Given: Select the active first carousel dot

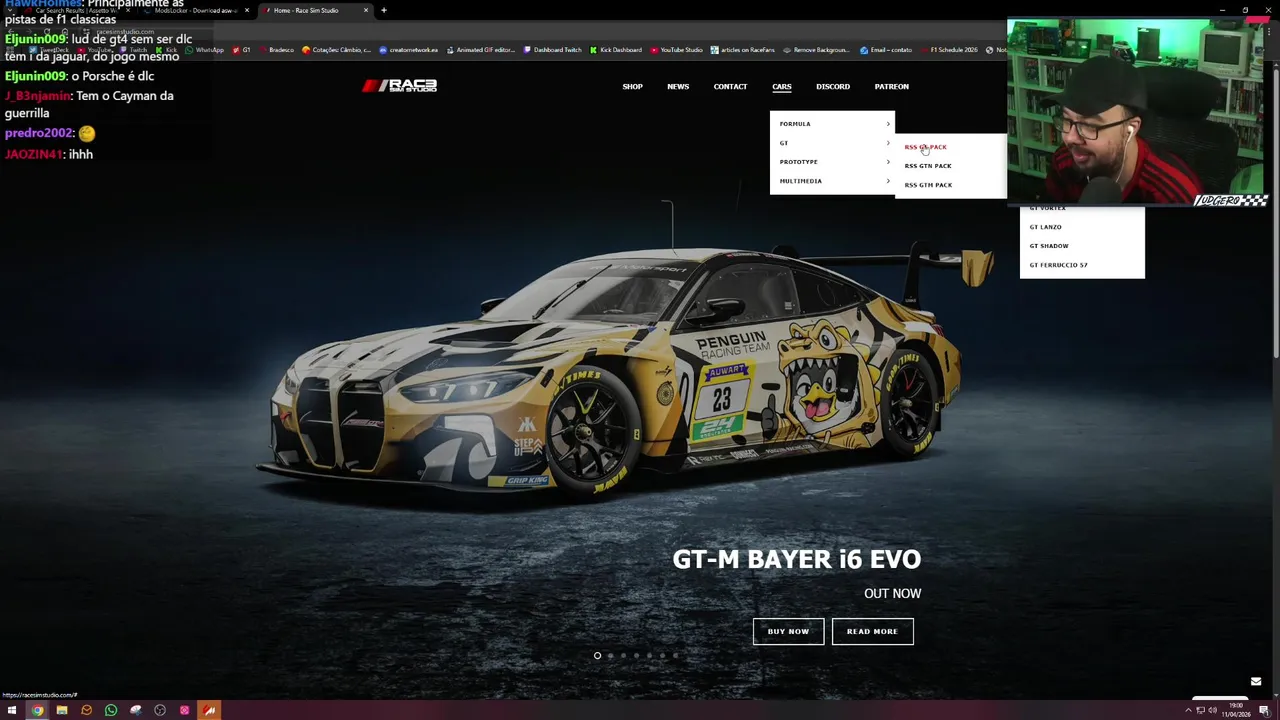Looking at the screenshot, I should (x=597, y=656).
